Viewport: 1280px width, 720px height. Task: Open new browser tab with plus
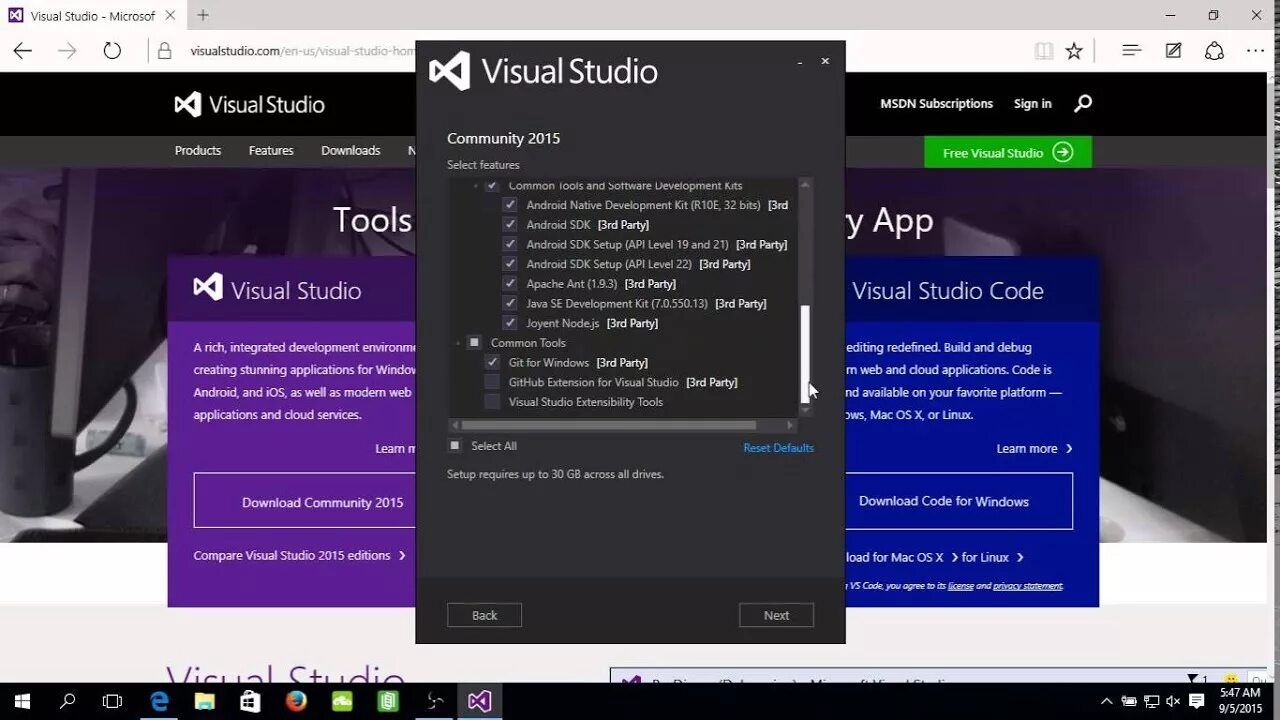click(x=203, y=15)
